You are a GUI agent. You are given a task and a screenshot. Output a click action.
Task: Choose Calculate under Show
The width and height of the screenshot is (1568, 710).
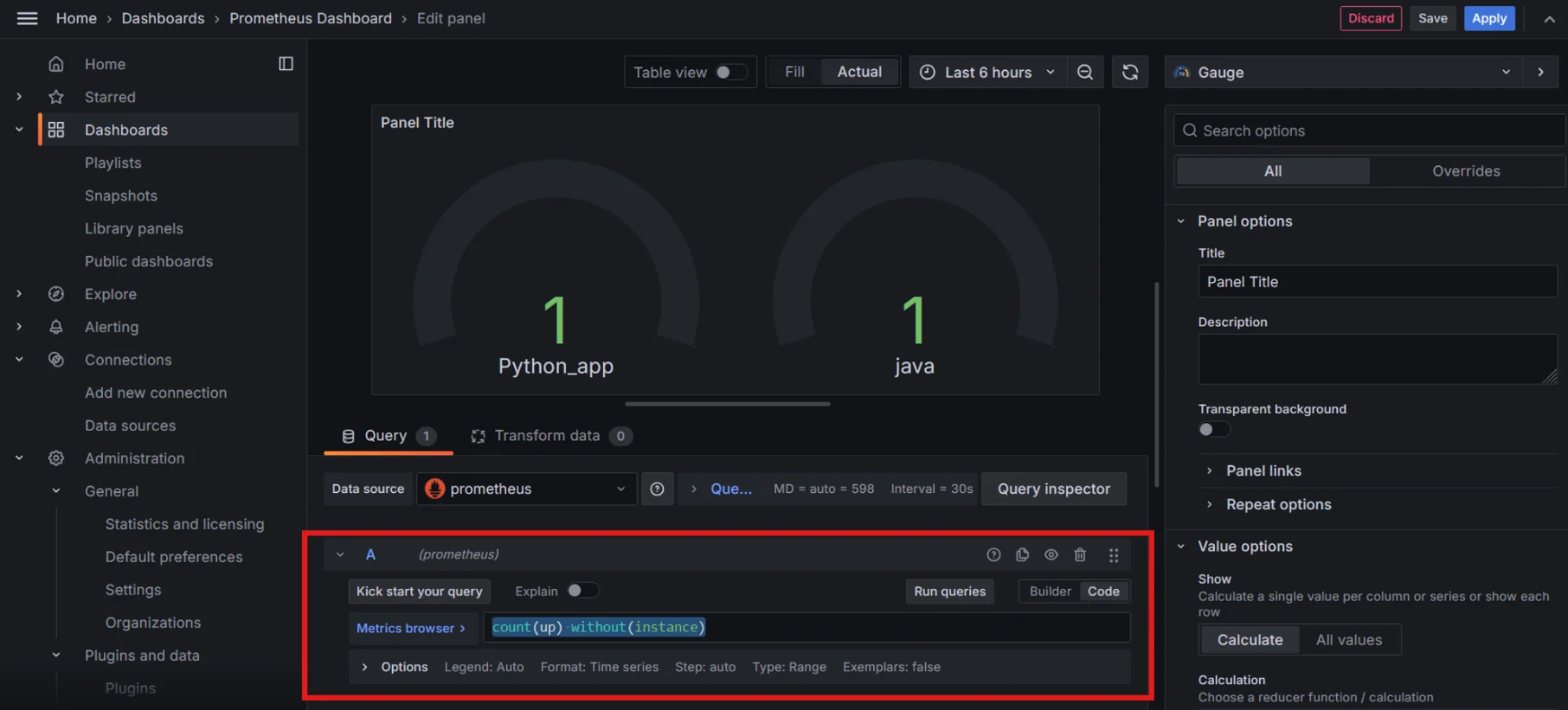1250,640
